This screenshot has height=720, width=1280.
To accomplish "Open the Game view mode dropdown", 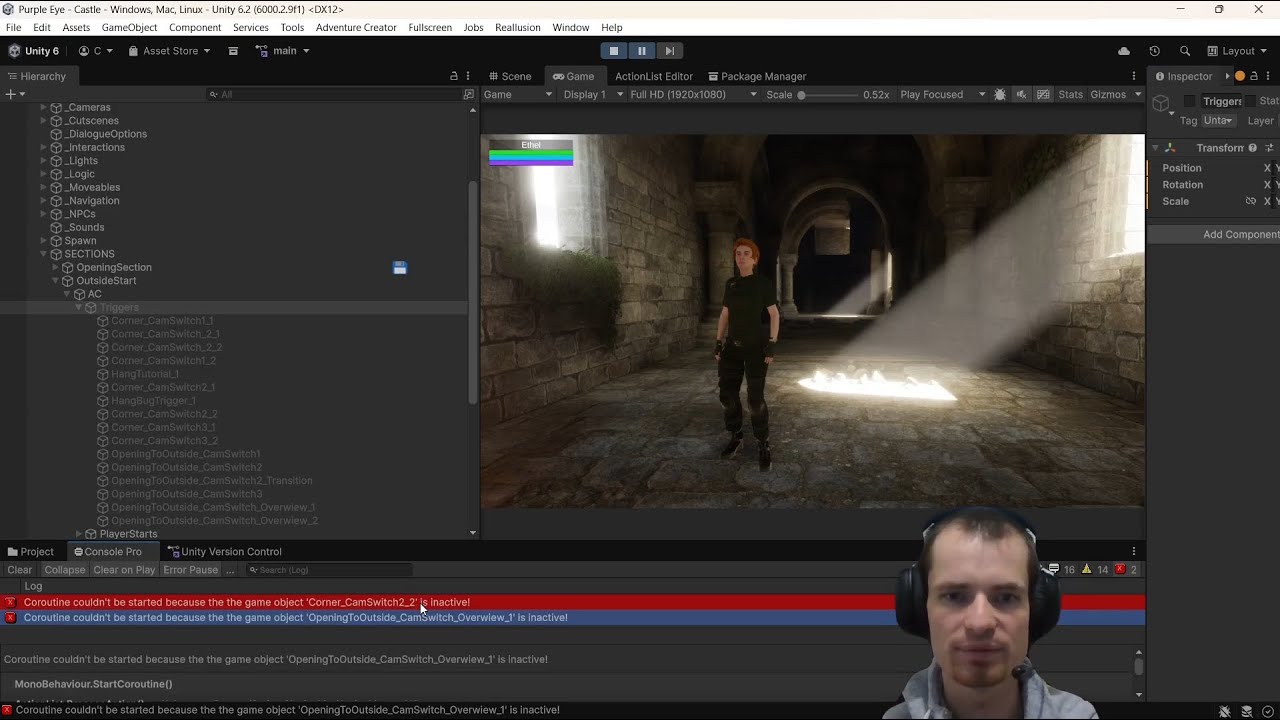I will pos(517,94).
